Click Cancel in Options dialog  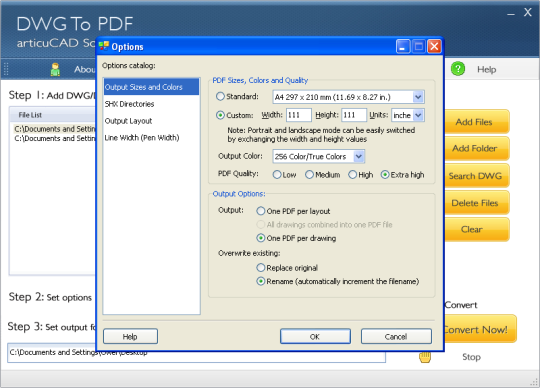pyautogui.click(x=396, y=336)
